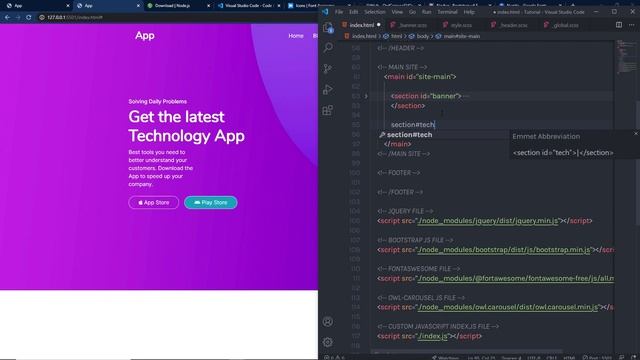Click the errors and warnings status indicator
The width and height of the screenshot is (640, 360).
tap(335, 358)
